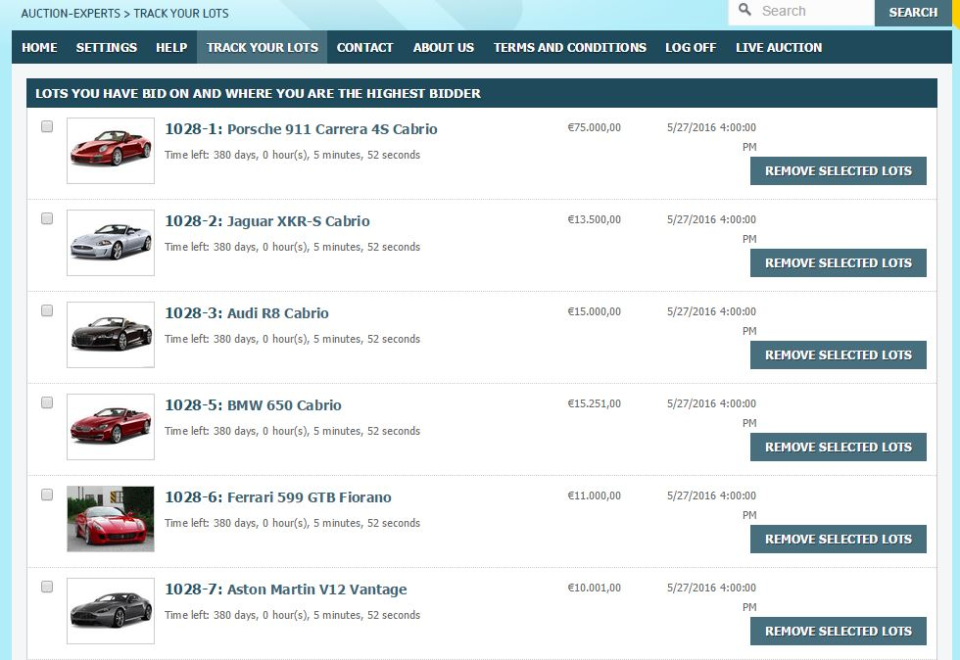This screenshot has width=960, height=660.
Task: Tick the Porsche 911 Carrera checkbox
Action: tap(47, 126)
